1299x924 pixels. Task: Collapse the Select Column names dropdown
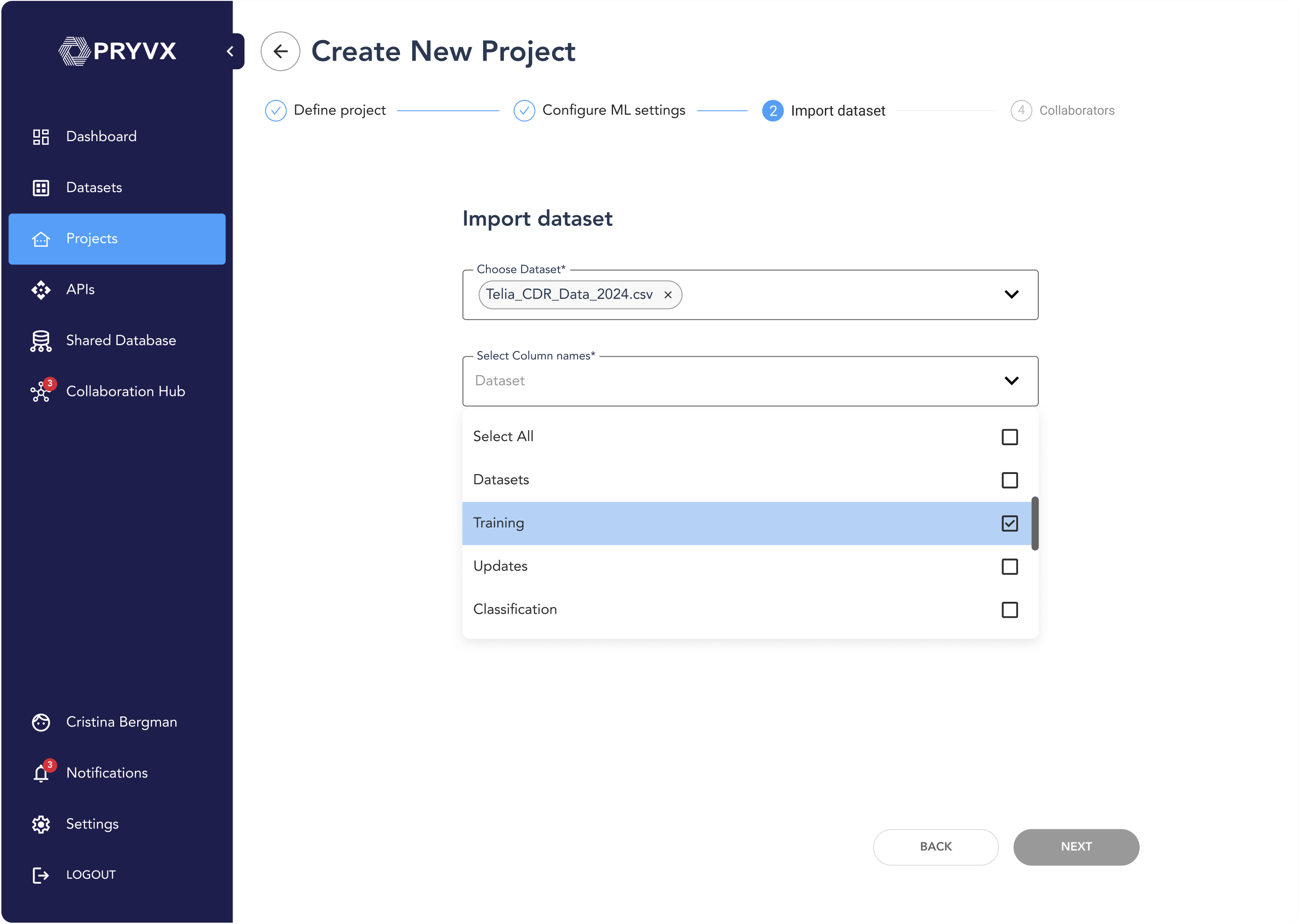(x=1011, y=381)
